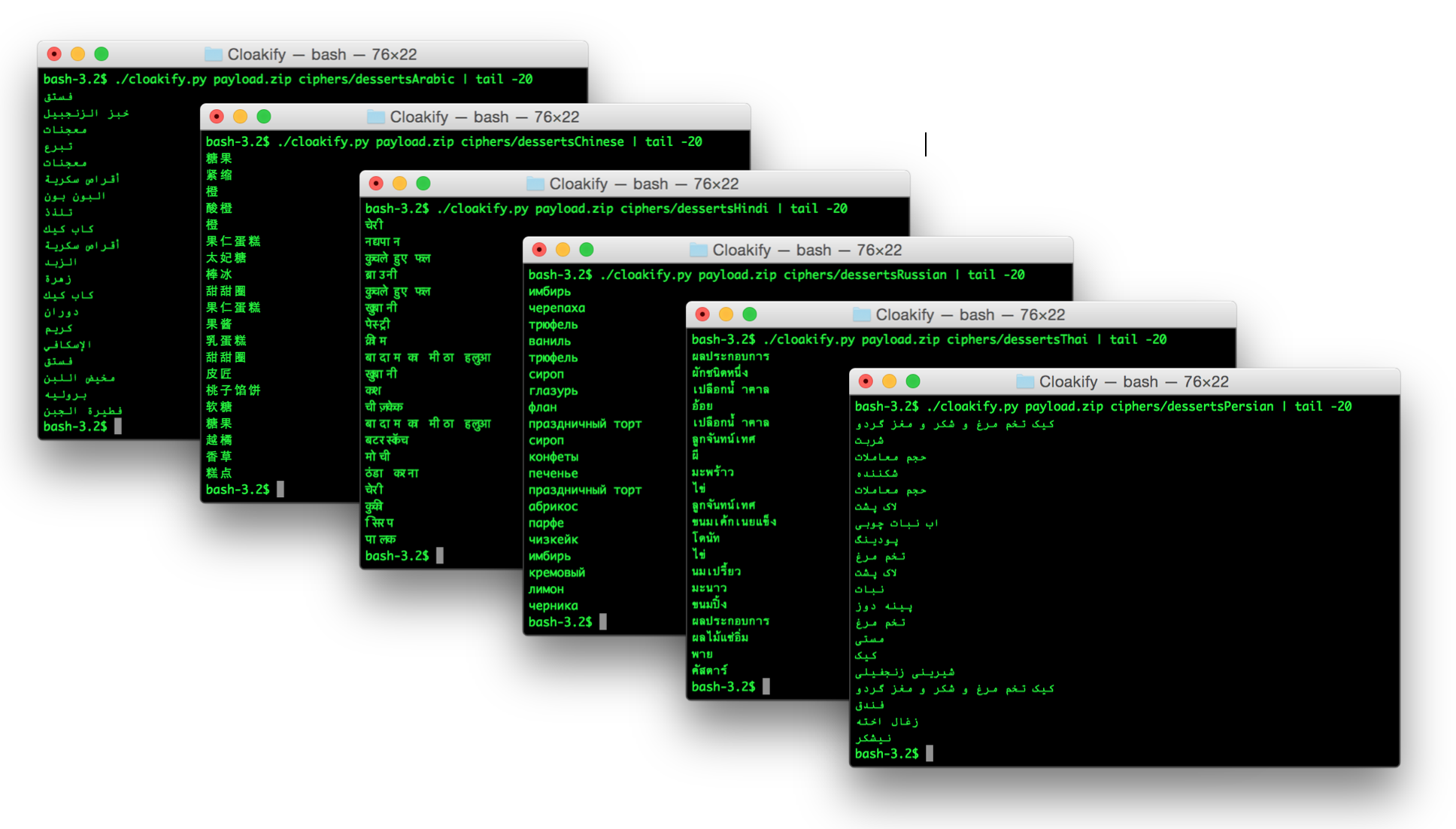The image size is (1456, 829).
Task: Close the dessertsPersian terminal window
Action: [x=866, y=381]
